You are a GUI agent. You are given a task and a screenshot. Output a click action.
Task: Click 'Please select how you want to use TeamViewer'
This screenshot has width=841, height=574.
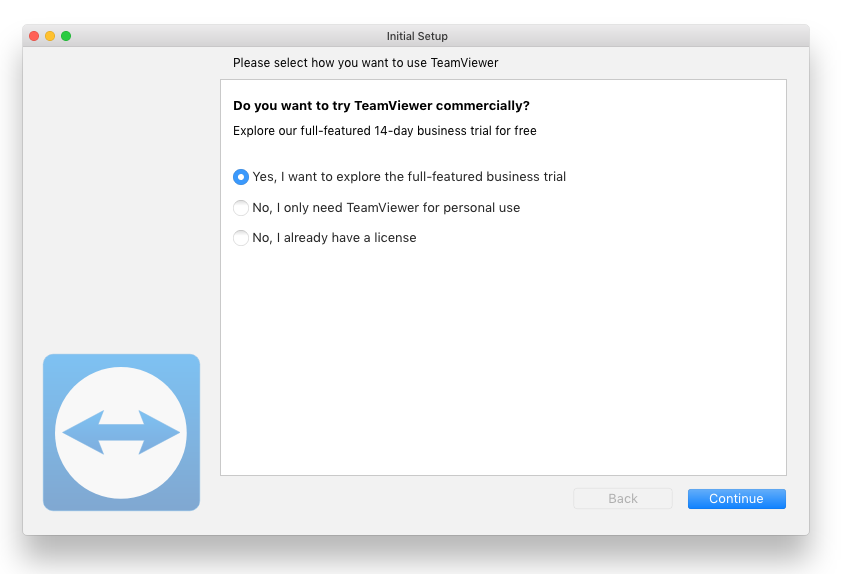[x=365, y=63]
